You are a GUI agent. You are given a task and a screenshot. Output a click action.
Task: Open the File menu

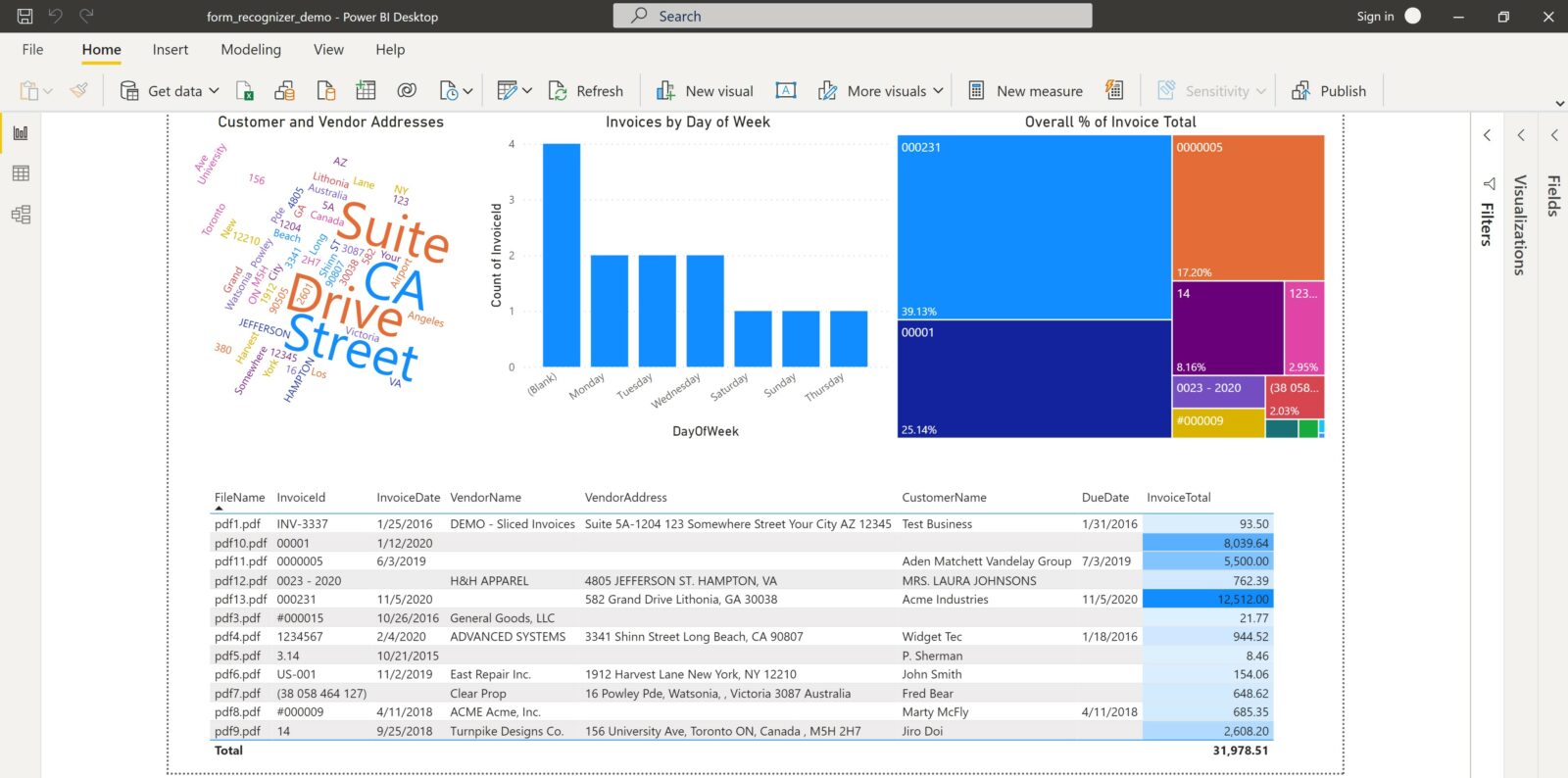32,50
